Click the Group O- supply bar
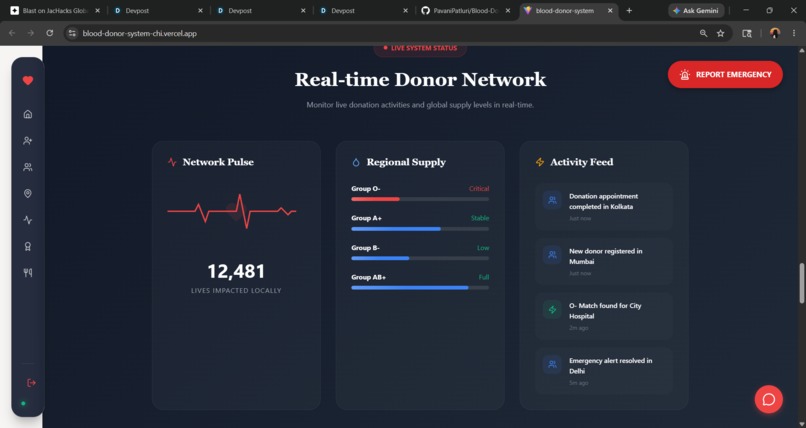Image resolution: width=806 pixels, height=428 pixels. pos(420,199)
